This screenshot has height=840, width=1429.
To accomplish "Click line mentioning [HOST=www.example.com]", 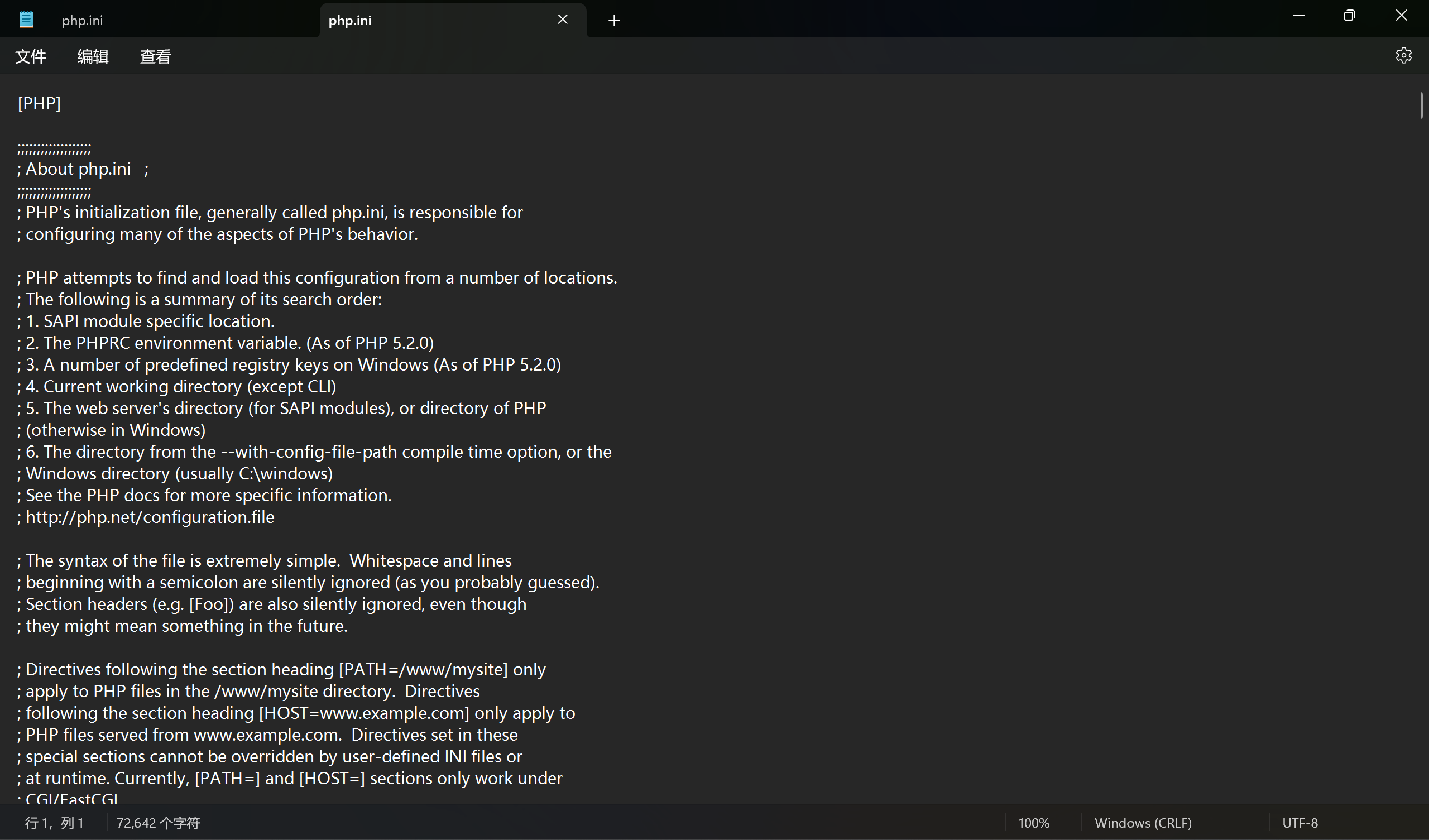I will tap(296, 713).
